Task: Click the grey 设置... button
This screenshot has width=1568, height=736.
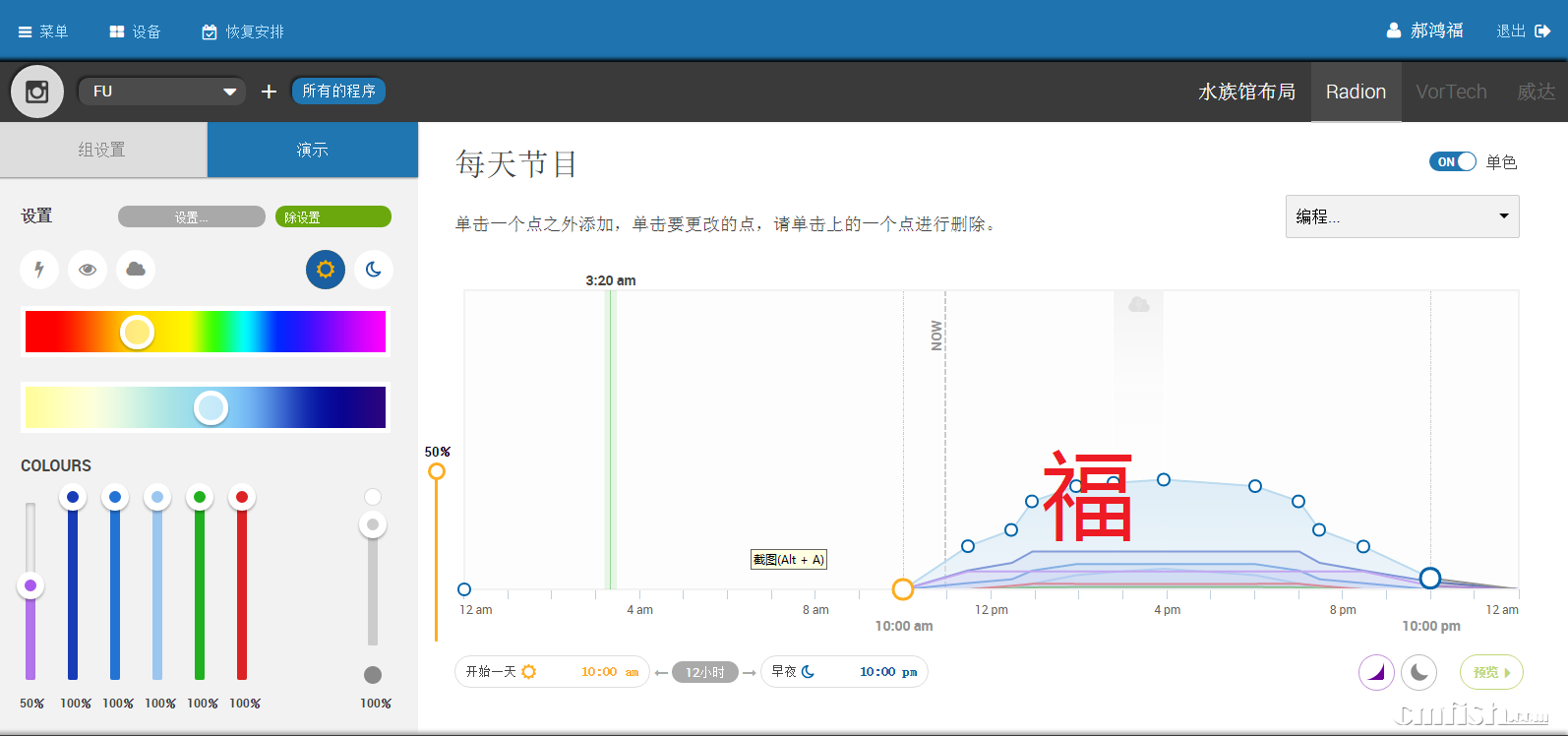Action: click(x=192, y=216)
